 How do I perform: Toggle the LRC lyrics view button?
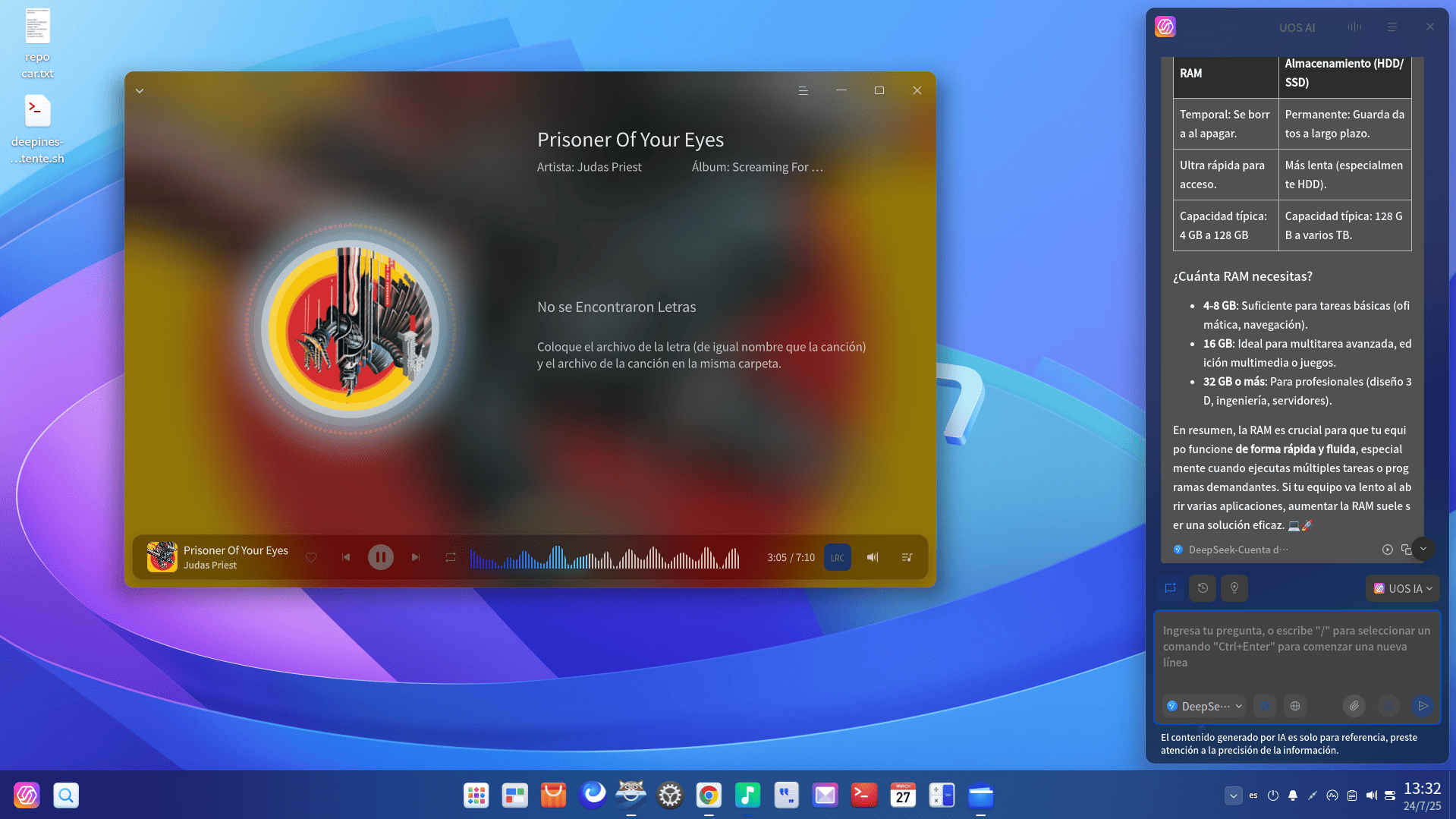tap(837, 557)
